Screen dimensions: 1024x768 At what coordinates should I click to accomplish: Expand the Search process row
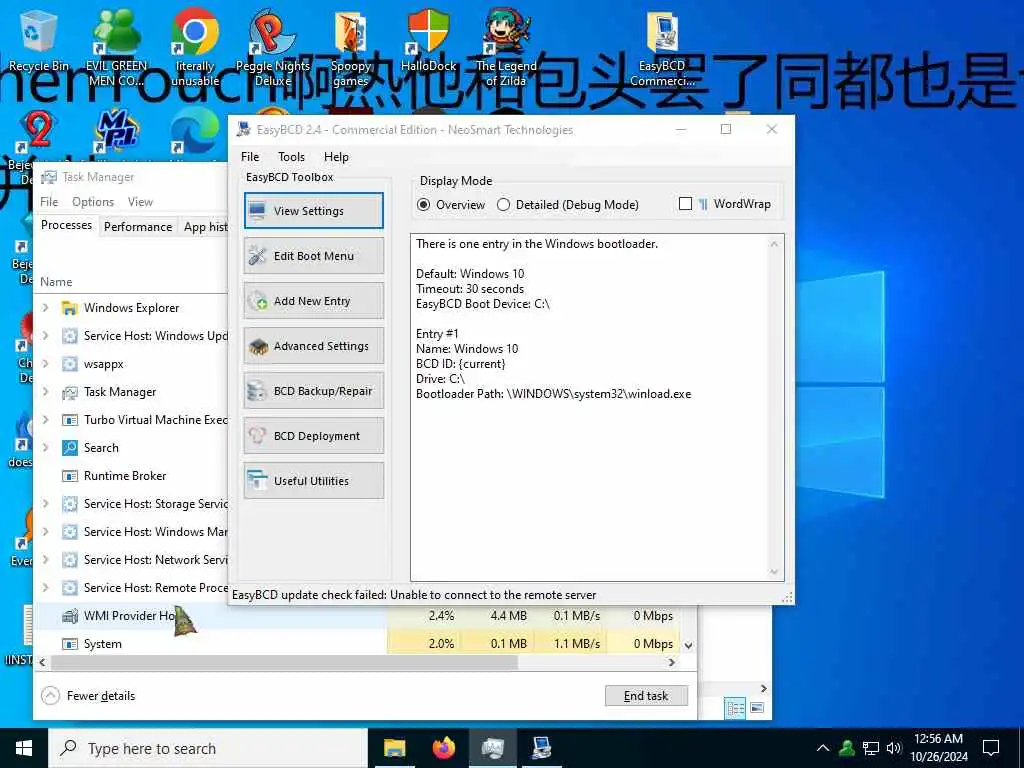(45, 448)
